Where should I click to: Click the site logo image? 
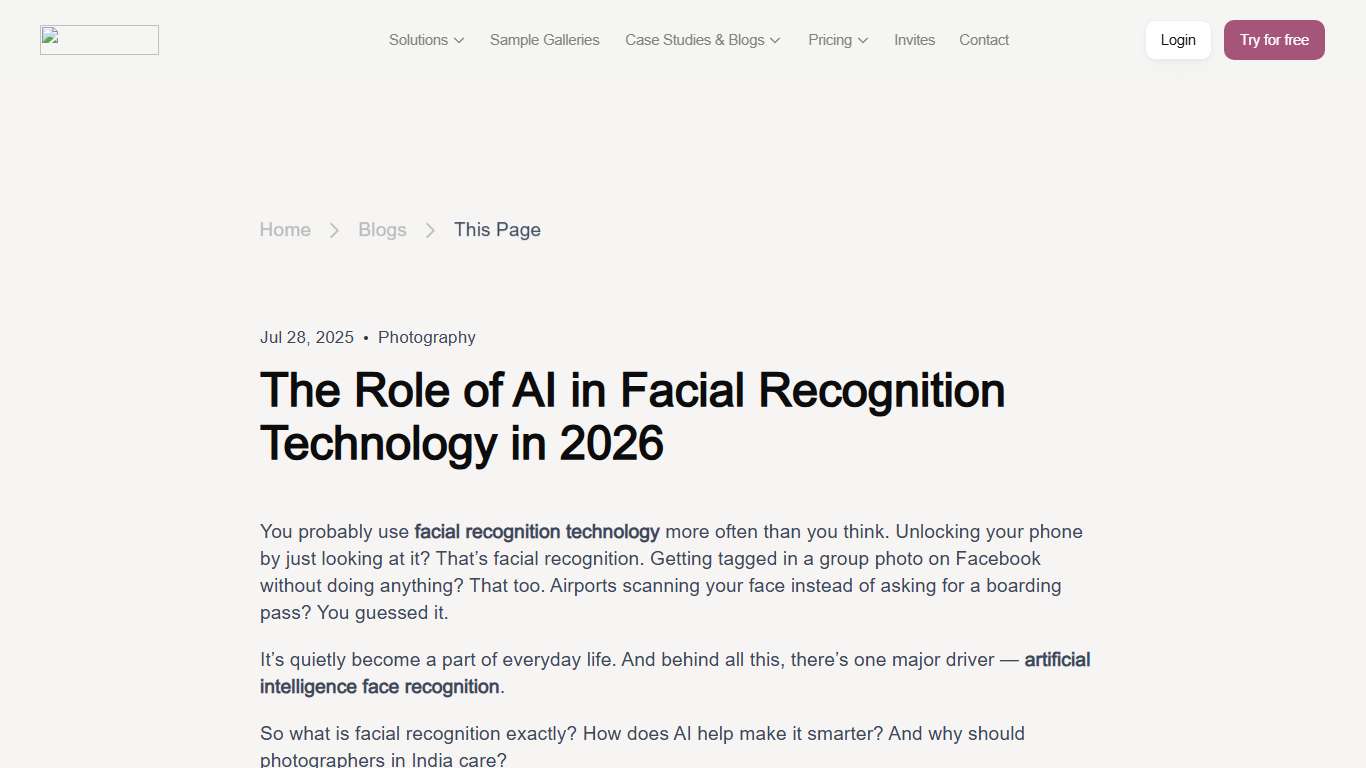coord(98,40)
